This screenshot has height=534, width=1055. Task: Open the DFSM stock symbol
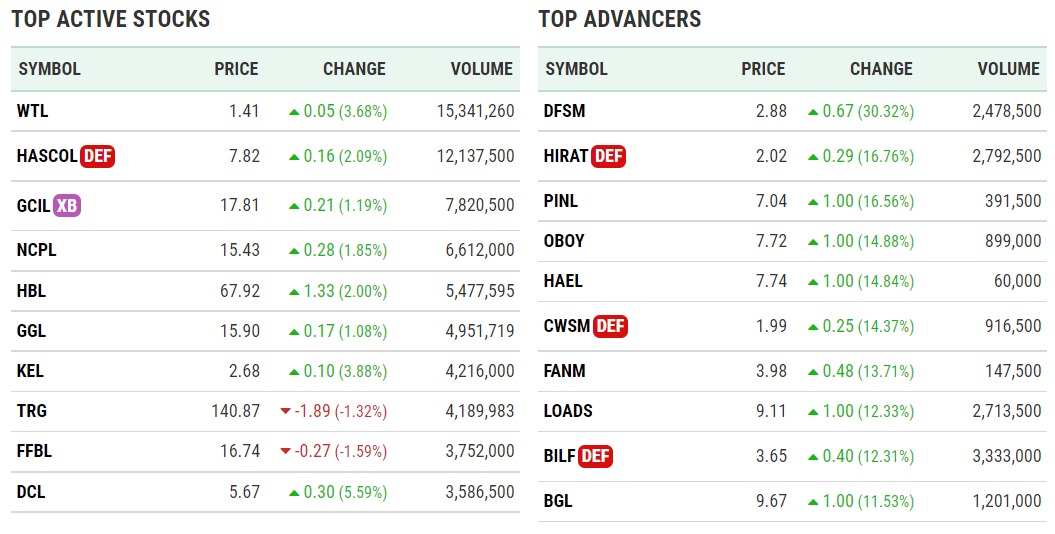(x=564, y=111)
